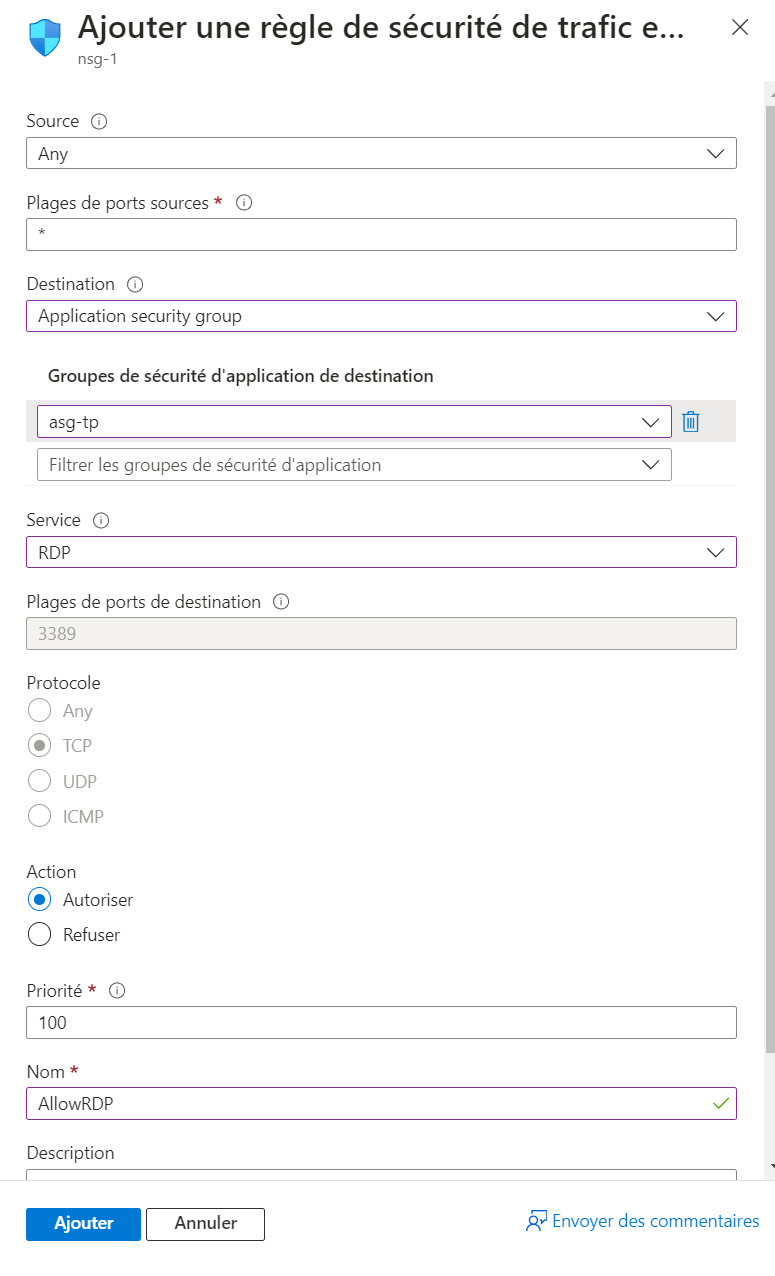Open the filter application security groups combo box
Viewport: 775px width, 1276px height.
click(353, 464)
